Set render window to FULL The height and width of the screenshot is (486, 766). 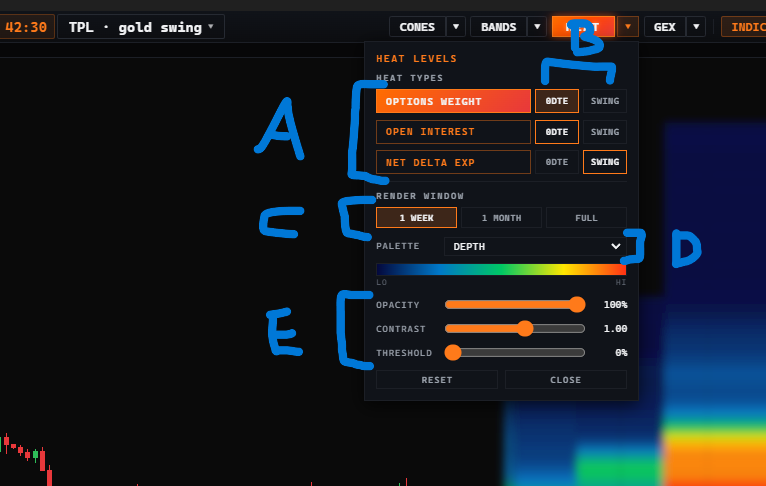(586, 218)
